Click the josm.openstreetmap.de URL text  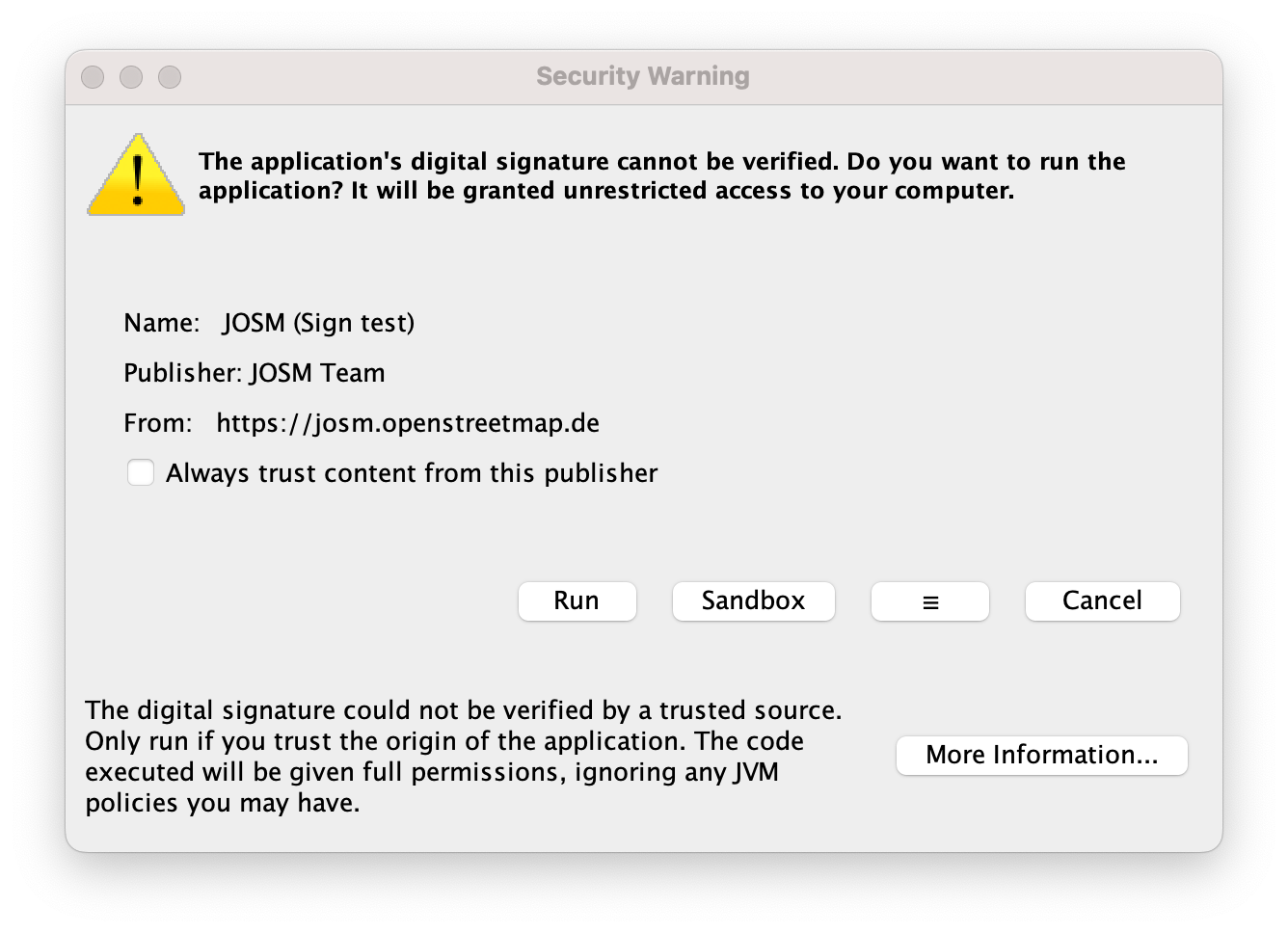tap(407, 423)
